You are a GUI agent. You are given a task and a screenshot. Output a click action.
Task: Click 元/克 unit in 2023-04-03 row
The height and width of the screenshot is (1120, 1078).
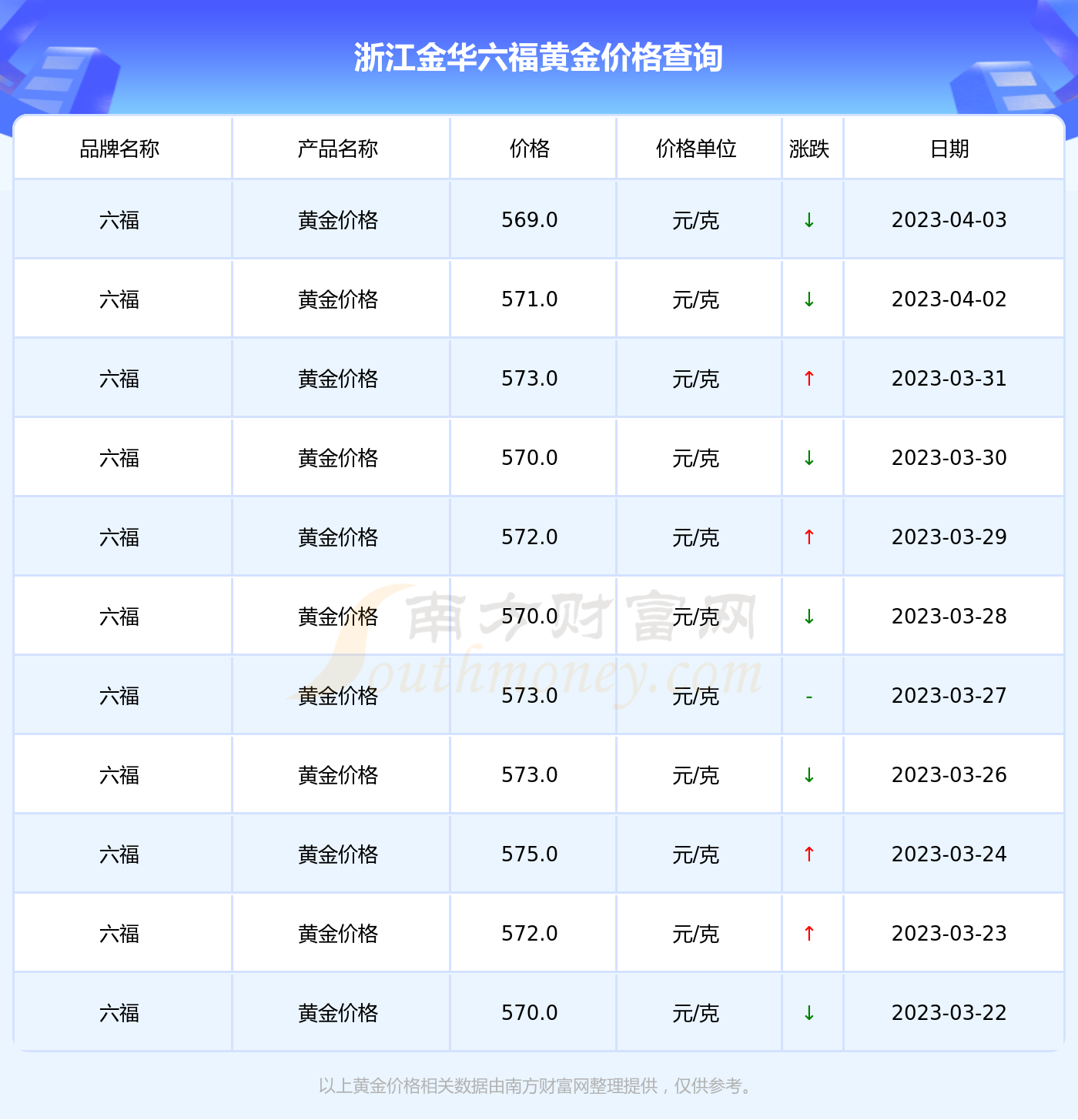pyautogui.click(x=696, y=221)
